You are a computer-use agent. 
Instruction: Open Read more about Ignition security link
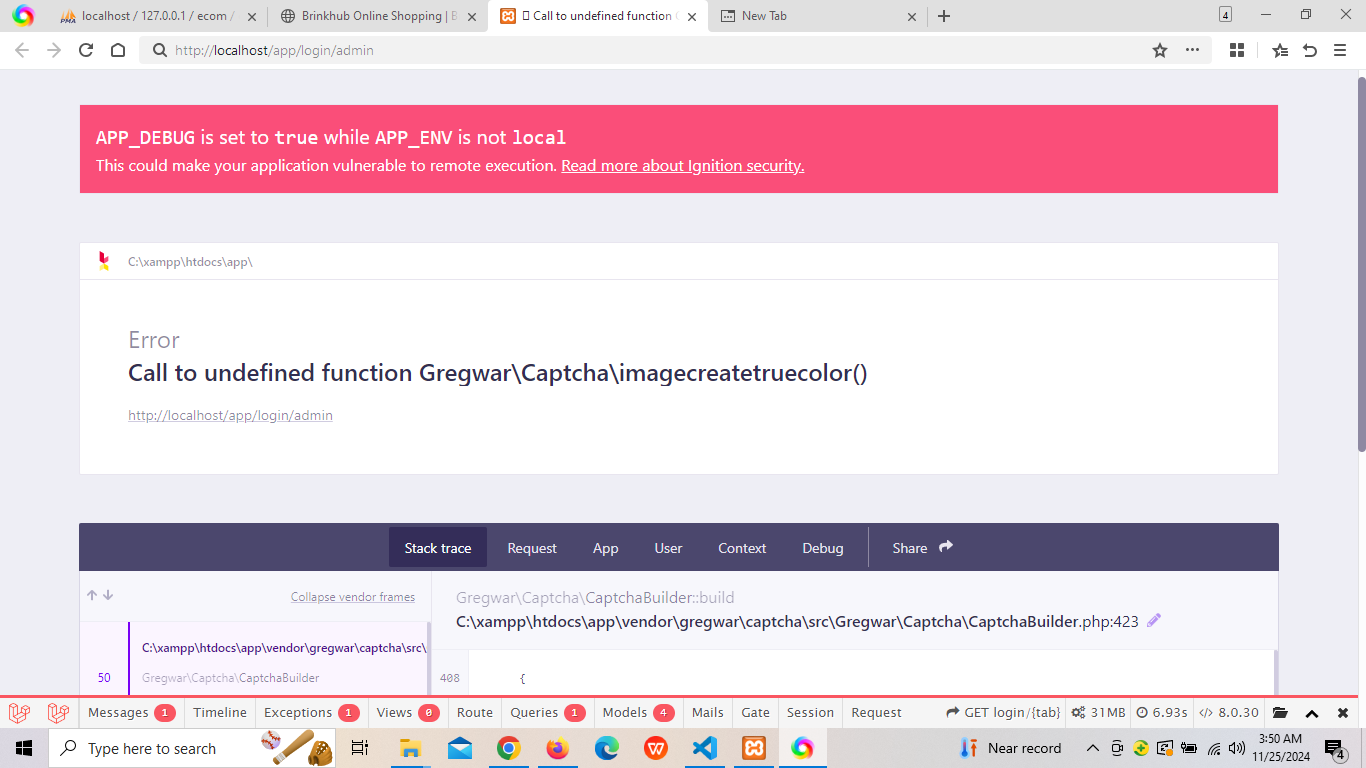click(682, 166)
